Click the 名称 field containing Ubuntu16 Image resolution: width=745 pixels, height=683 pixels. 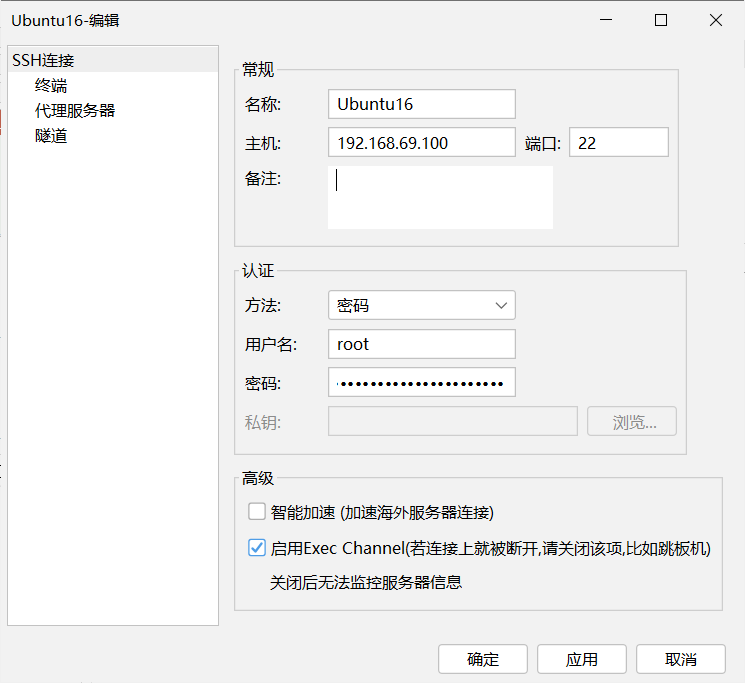[421, 104]
